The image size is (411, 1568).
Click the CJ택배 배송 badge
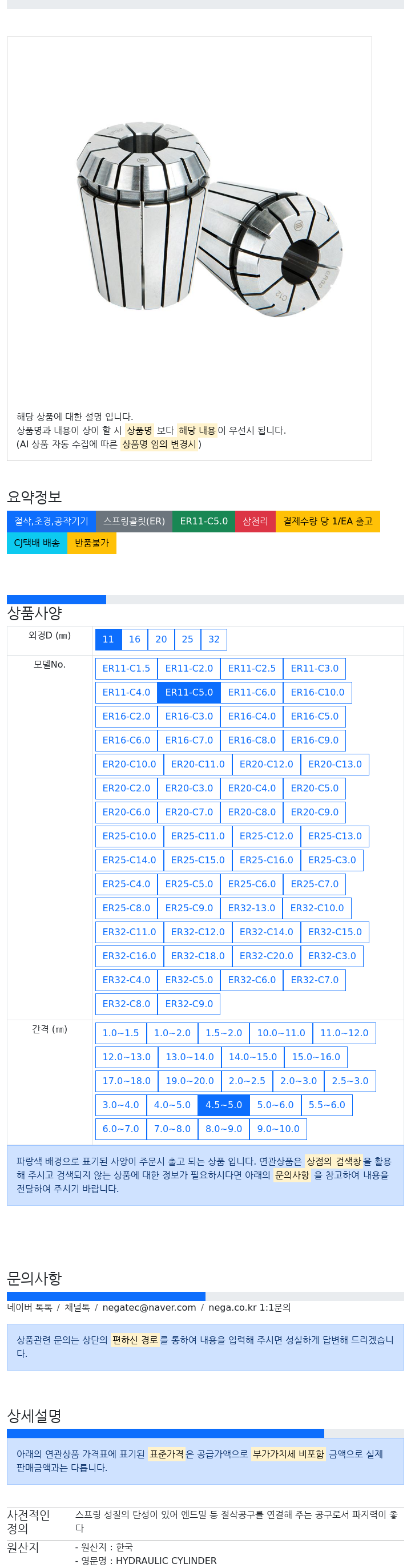(37, 543)
